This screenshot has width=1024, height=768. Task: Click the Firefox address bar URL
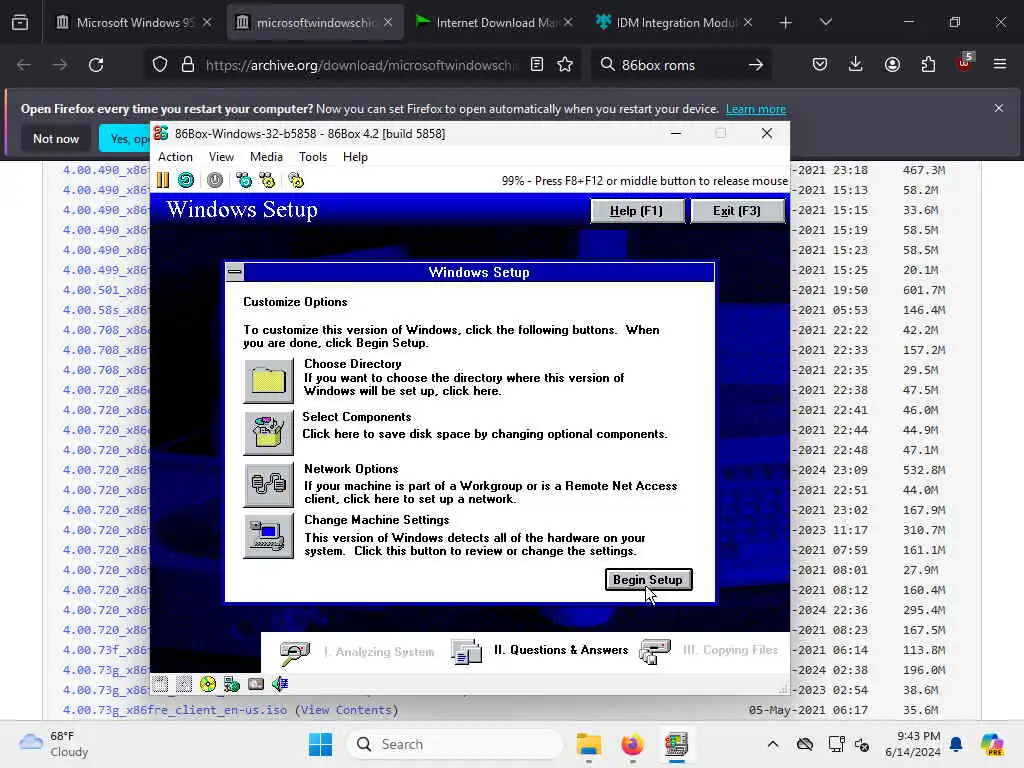[x=361, y=65]
